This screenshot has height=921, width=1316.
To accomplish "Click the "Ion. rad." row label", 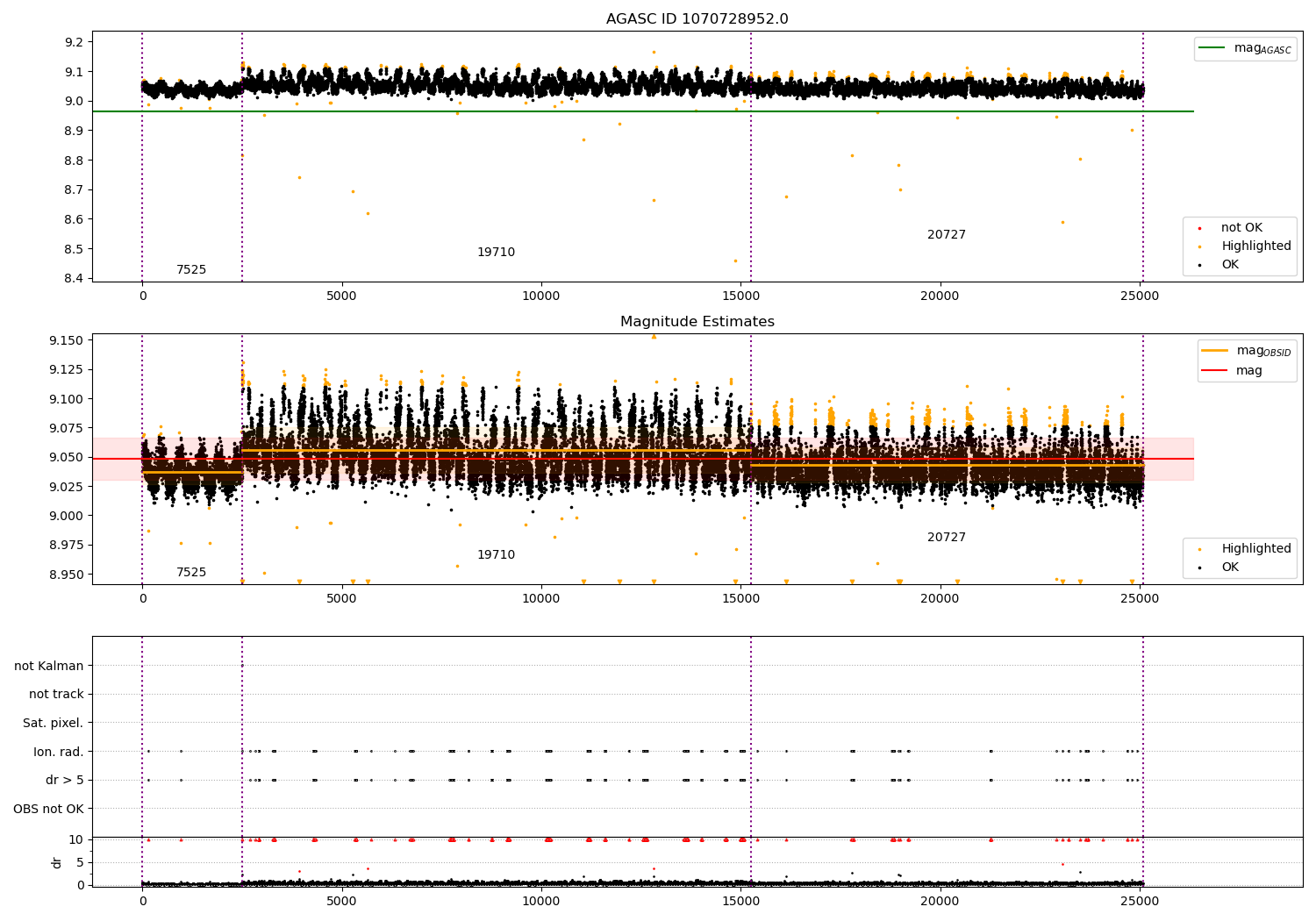I will [59, 752].
